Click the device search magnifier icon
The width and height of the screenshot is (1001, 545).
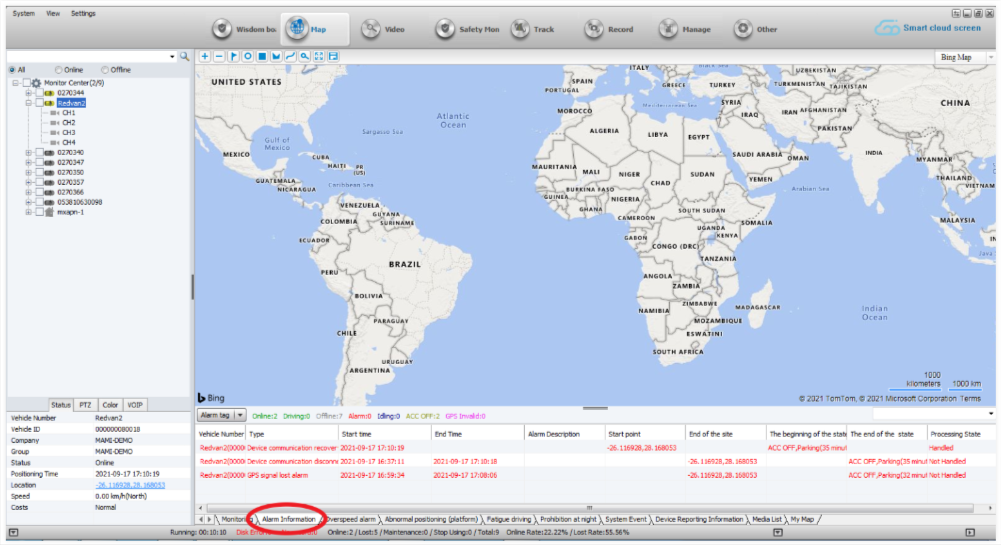(x=184, y=57)
